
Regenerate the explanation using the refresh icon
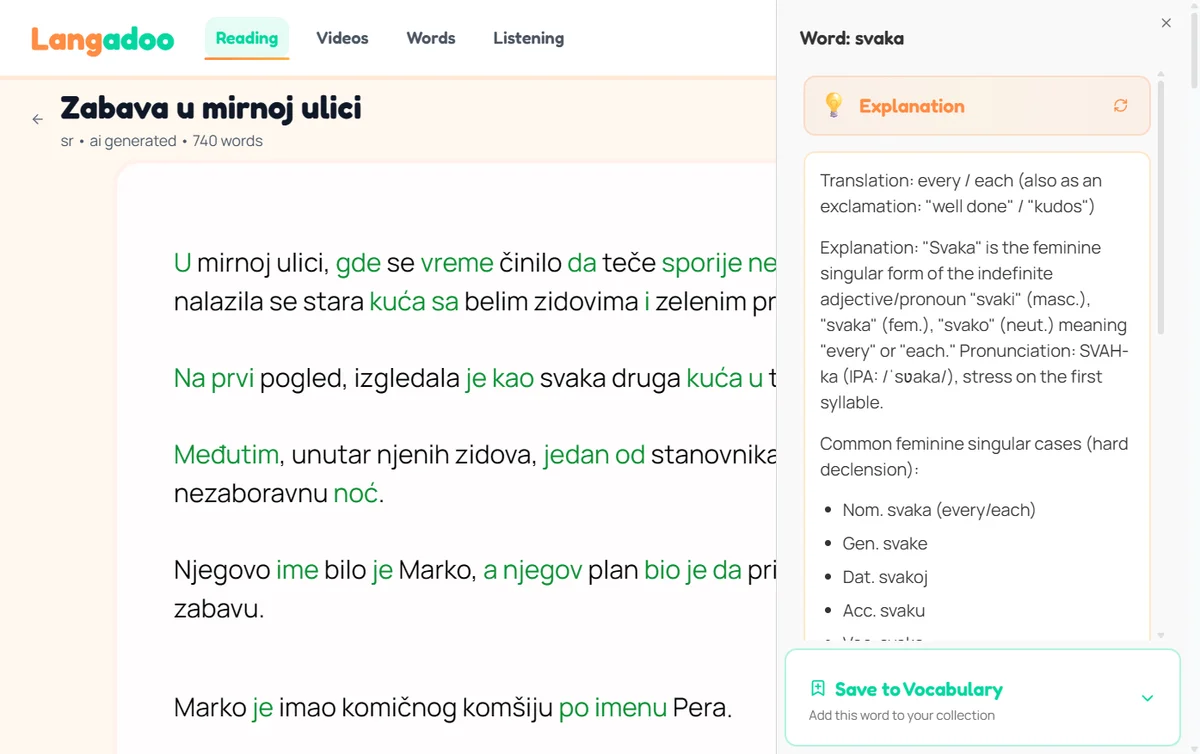(1120, 105)
